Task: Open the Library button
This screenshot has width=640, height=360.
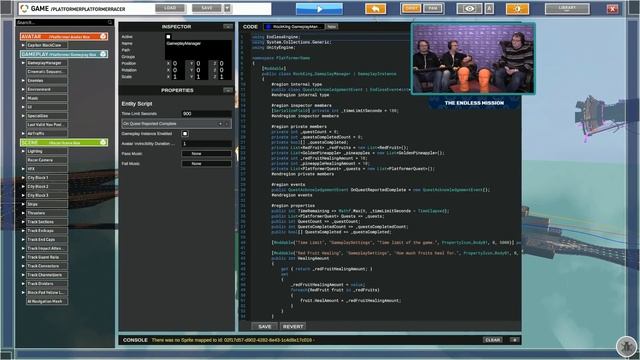Action: pyautogui.click(x=567, y=9)
